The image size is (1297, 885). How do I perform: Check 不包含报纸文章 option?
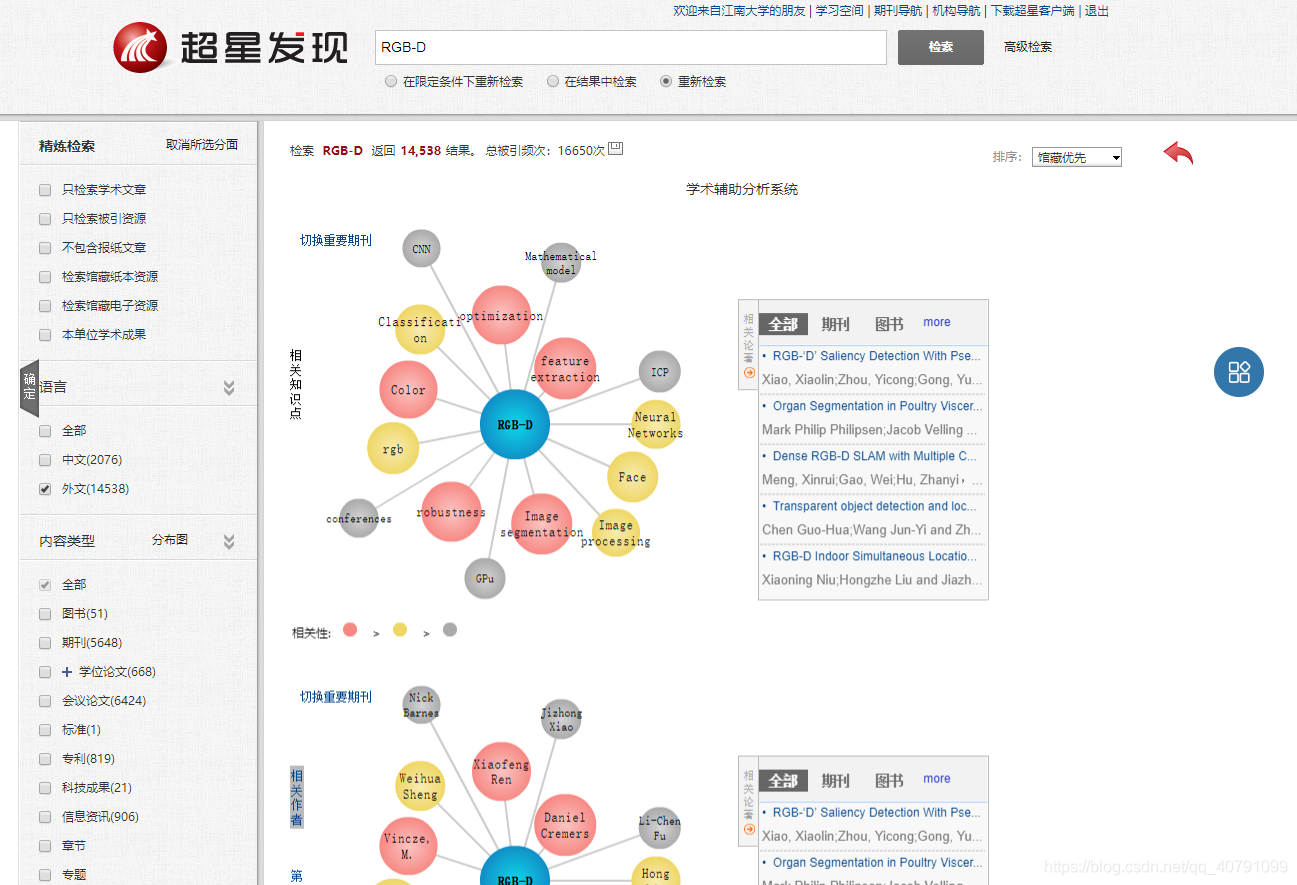(x=45, y=248)
